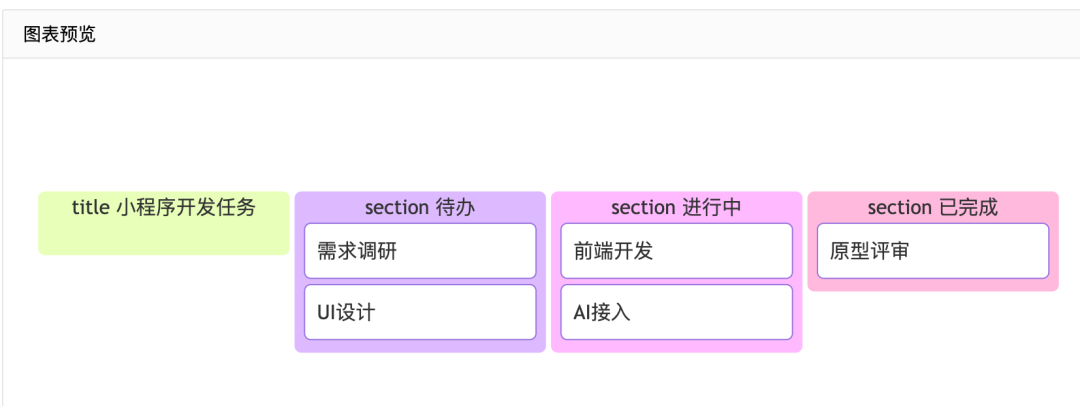This screenshot has height=406, width=1080.
Task: Select the 进行中 column name
Action: click(x=711, y=207)
